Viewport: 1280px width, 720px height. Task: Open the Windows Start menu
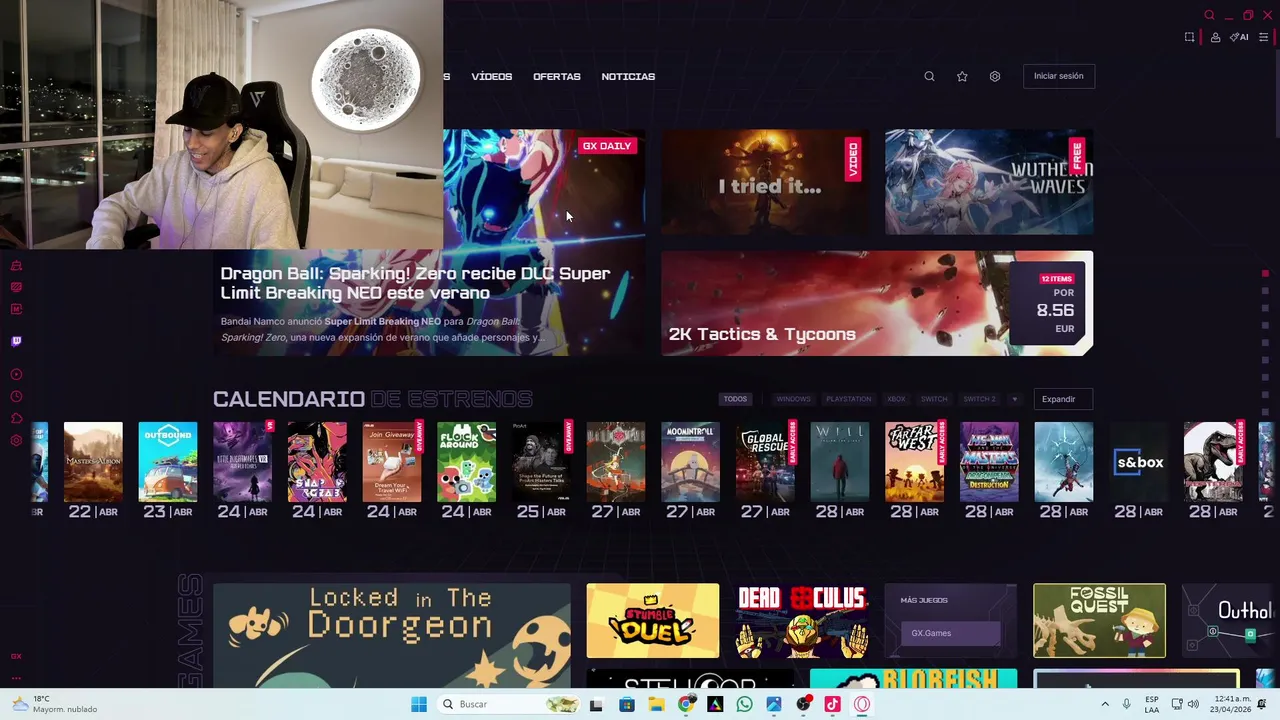419,704
